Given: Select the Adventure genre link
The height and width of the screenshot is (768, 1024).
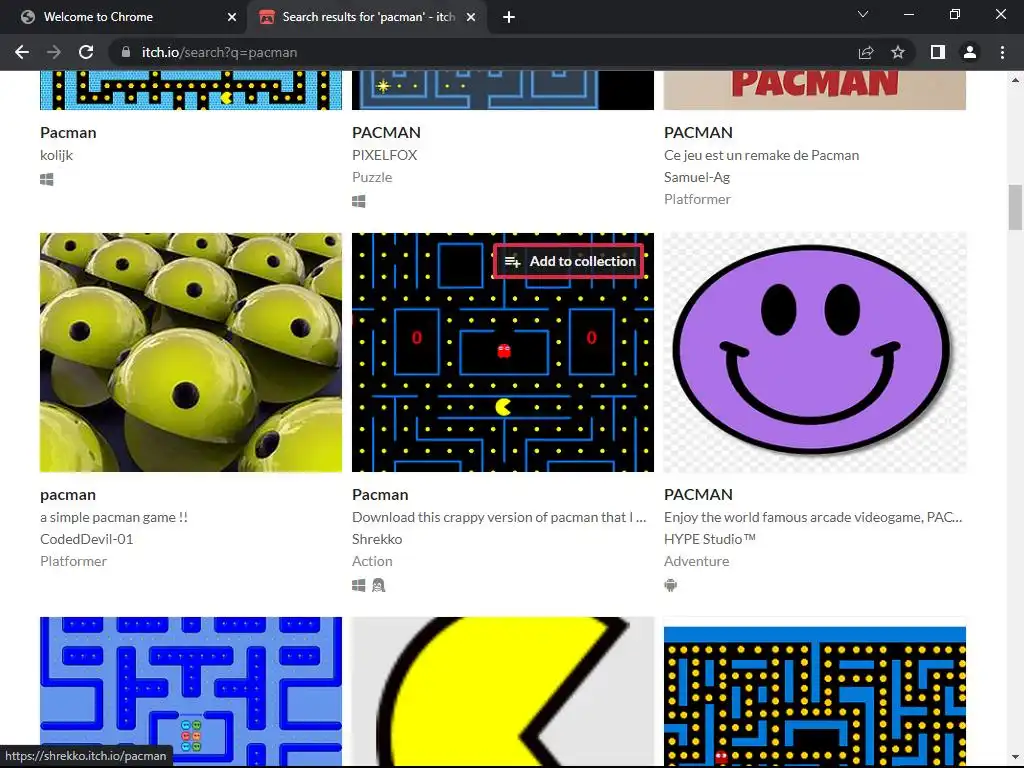Looking at the screenshot, I should point(696,562).
